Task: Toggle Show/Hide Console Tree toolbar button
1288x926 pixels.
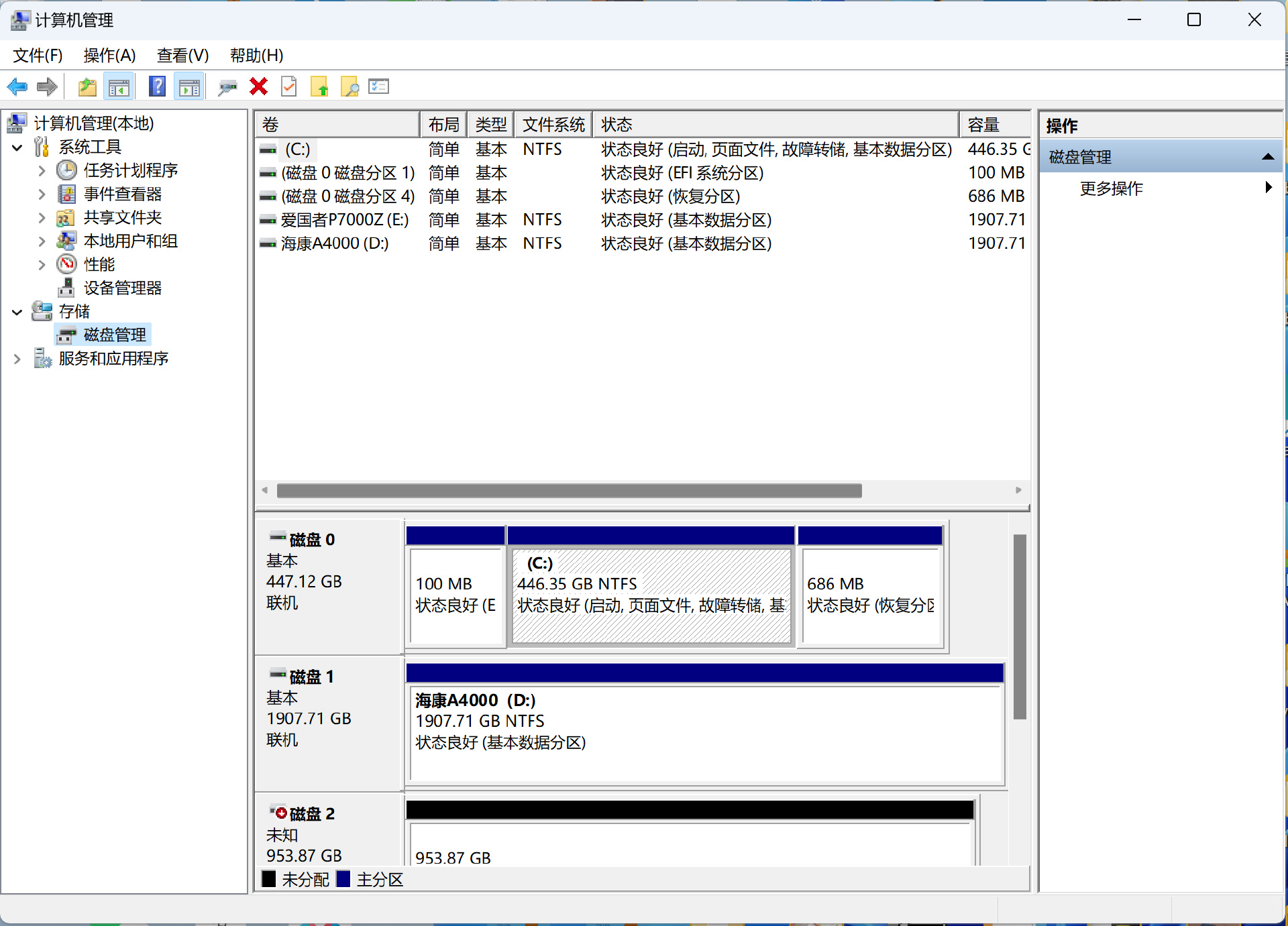Action: tap(119, 86)
